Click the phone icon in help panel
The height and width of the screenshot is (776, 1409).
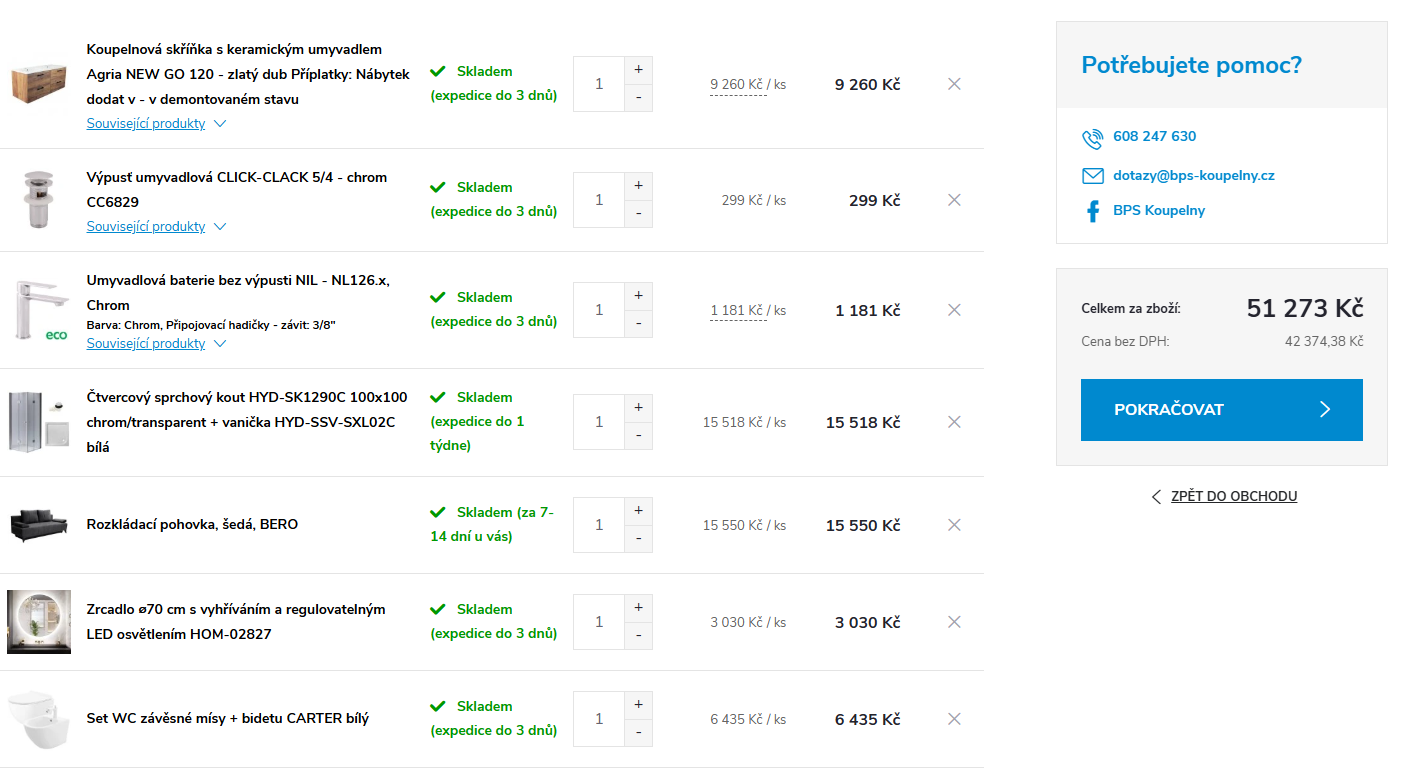click(x=1092, y=138)
